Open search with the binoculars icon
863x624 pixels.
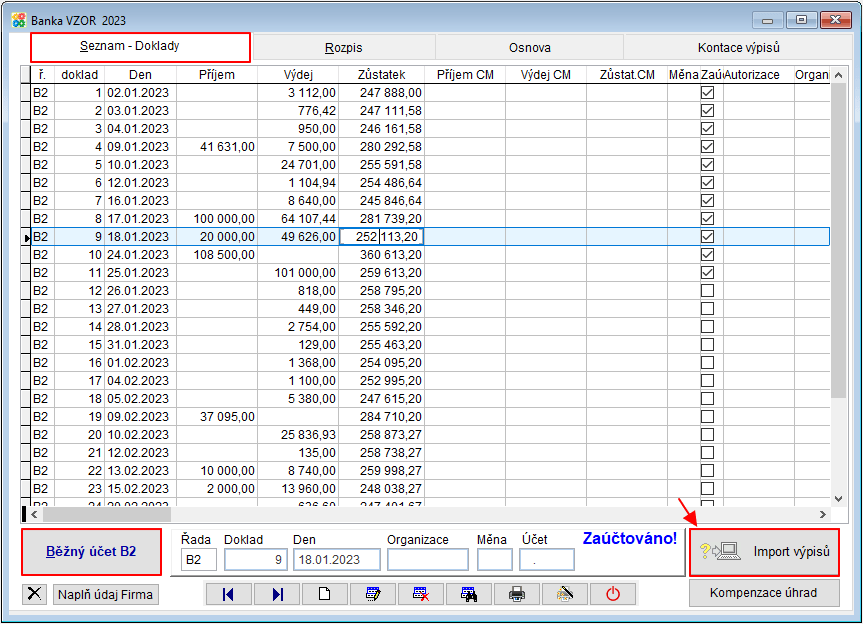(469, 594)
